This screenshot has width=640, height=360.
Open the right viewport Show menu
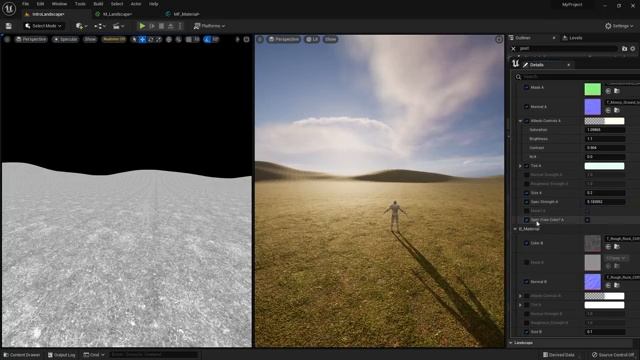point(331,40)
